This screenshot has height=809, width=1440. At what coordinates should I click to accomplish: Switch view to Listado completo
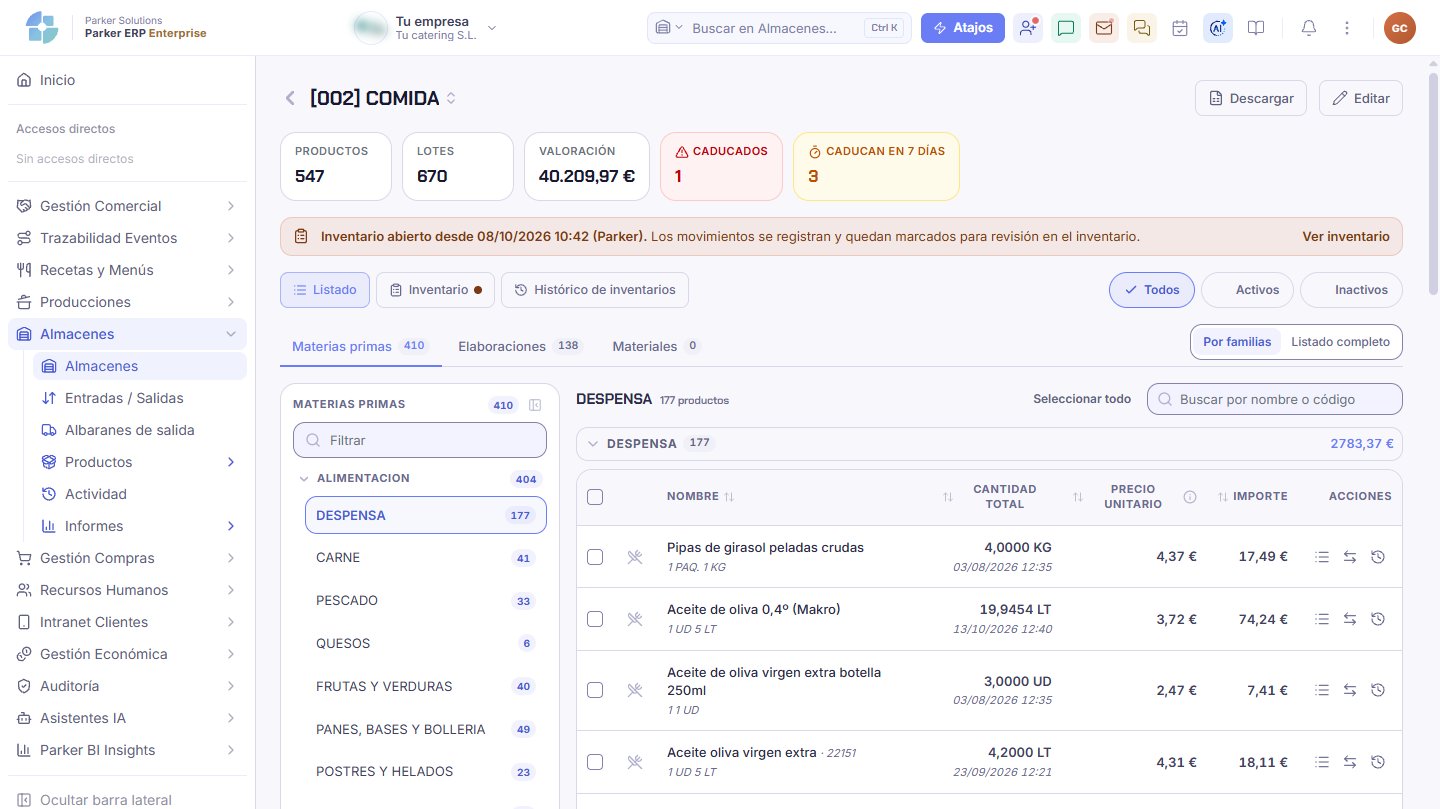coord(1340,342)
